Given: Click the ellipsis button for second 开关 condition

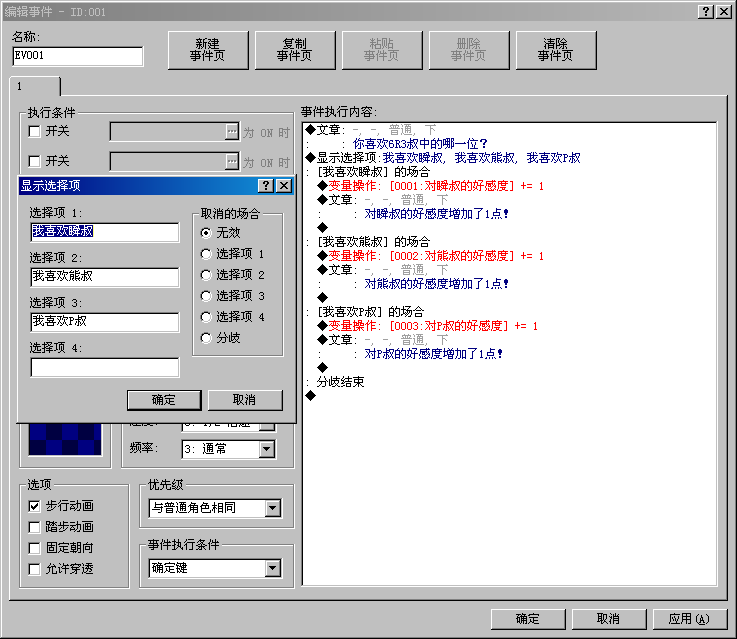Looking at the screenshot, I should click(x=232, y=161).
